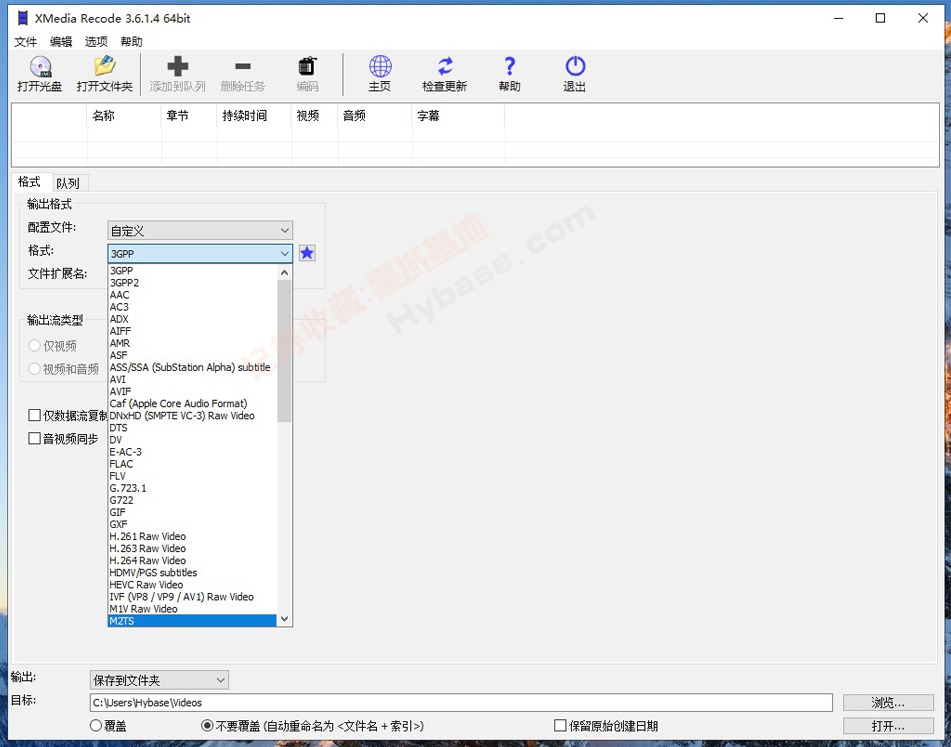
Task: Select FLV in the format list
Action: pyautogui.click(x=192, y=477)
